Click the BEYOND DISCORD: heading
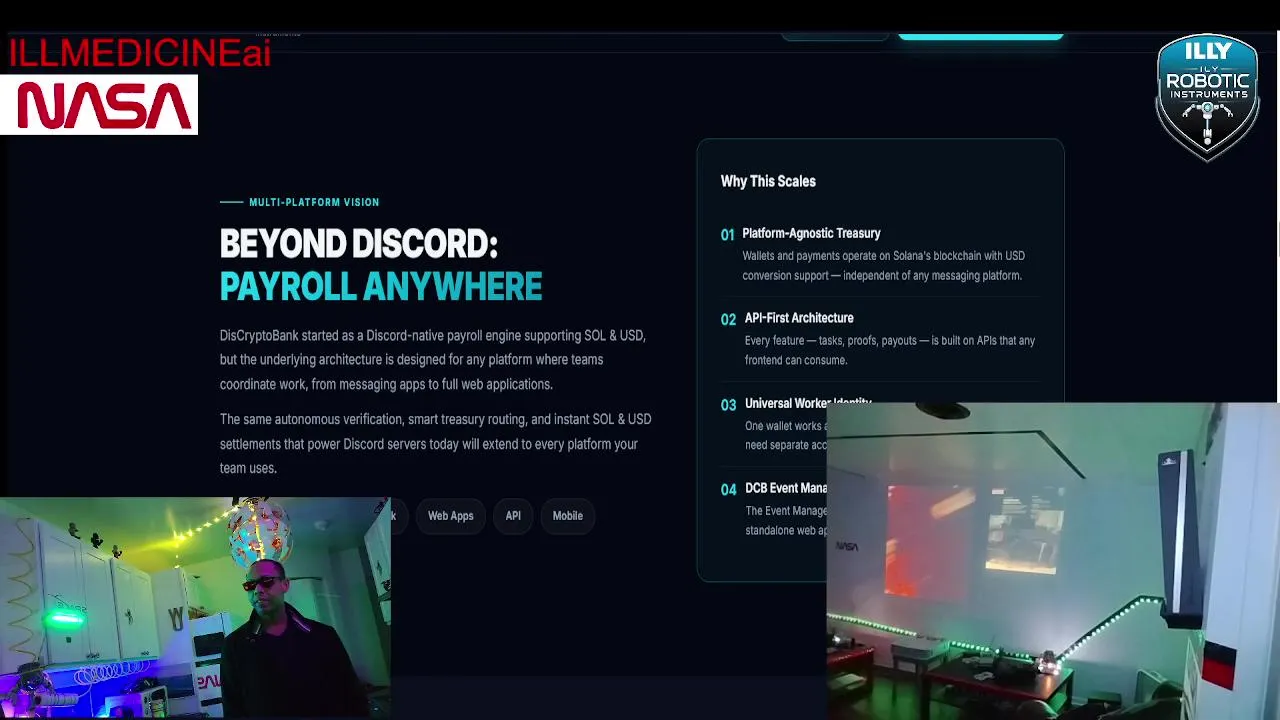 [x=358, y=244]
